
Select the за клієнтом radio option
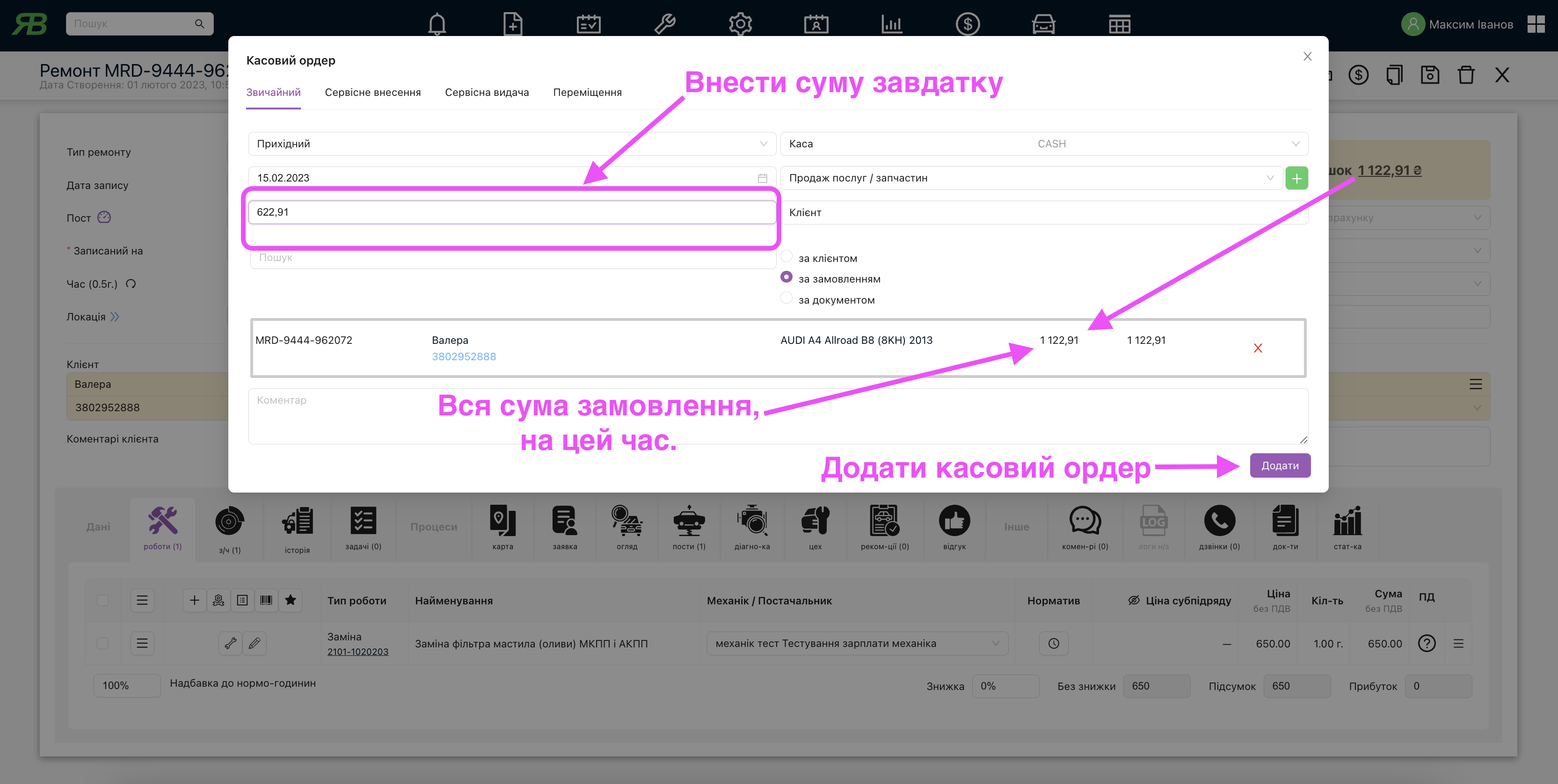tap(786, 257)
